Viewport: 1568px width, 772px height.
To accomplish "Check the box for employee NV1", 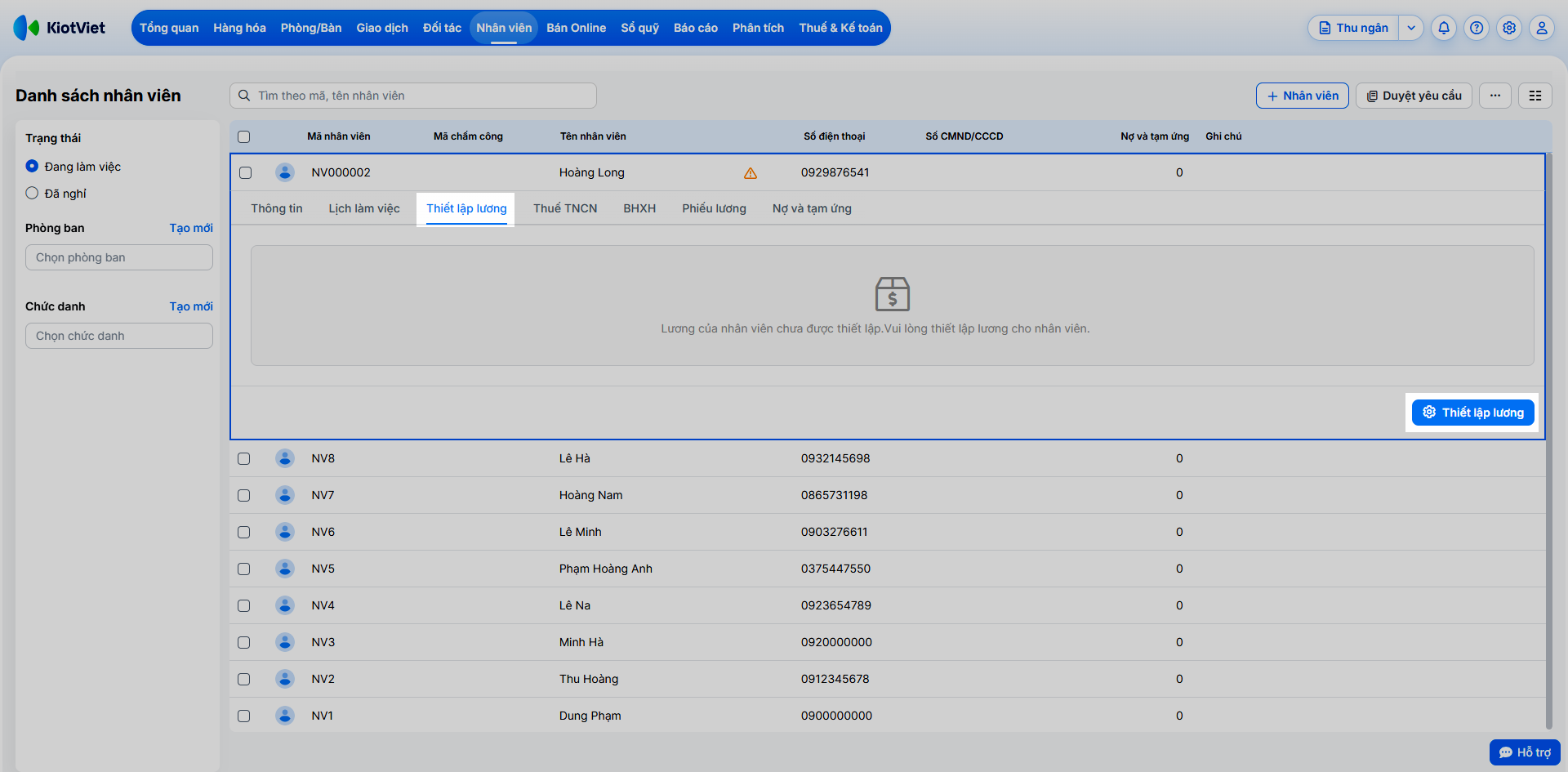I will [x=244, y=716].
